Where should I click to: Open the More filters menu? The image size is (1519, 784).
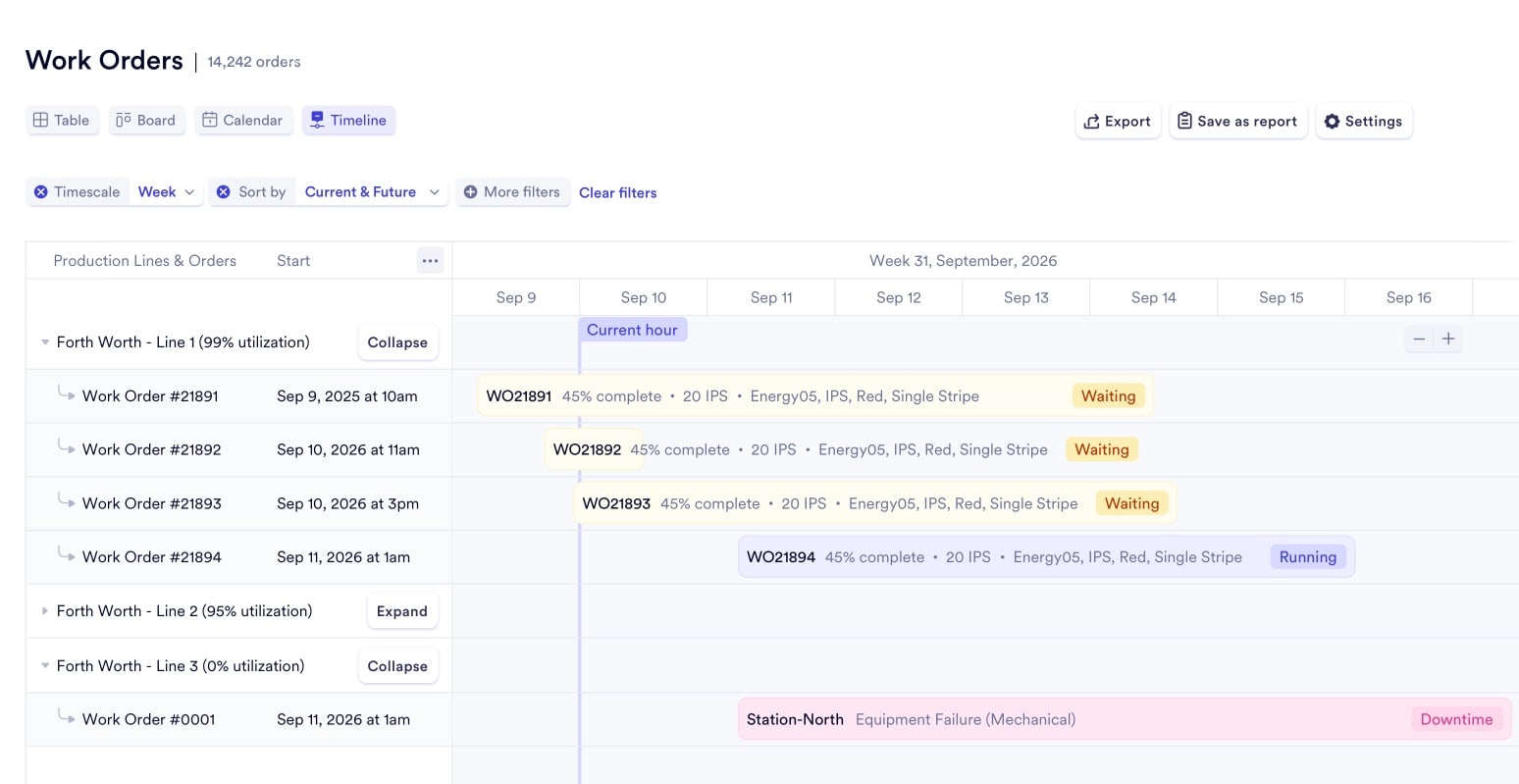click(x=511, y=191)
